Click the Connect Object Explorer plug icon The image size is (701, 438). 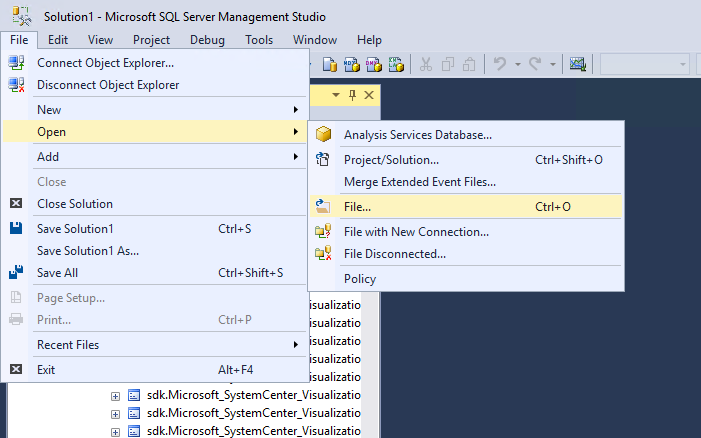16,63
